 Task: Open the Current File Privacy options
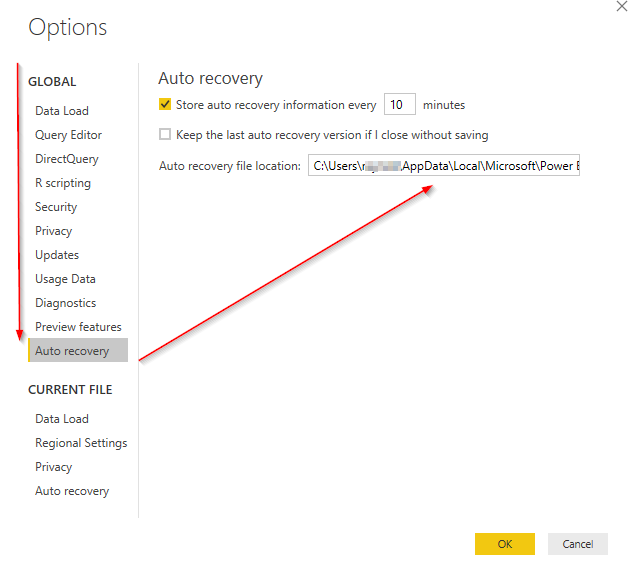pyautogui.click(x=54, y=467)
